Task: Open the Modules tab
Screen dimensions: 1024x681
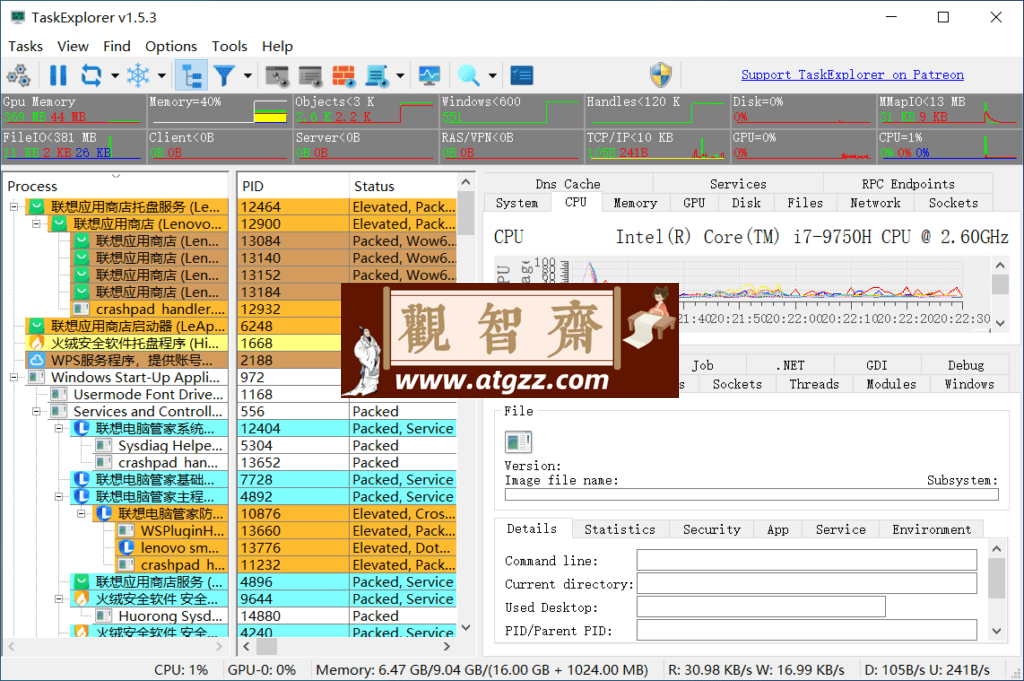Action: 891,384
